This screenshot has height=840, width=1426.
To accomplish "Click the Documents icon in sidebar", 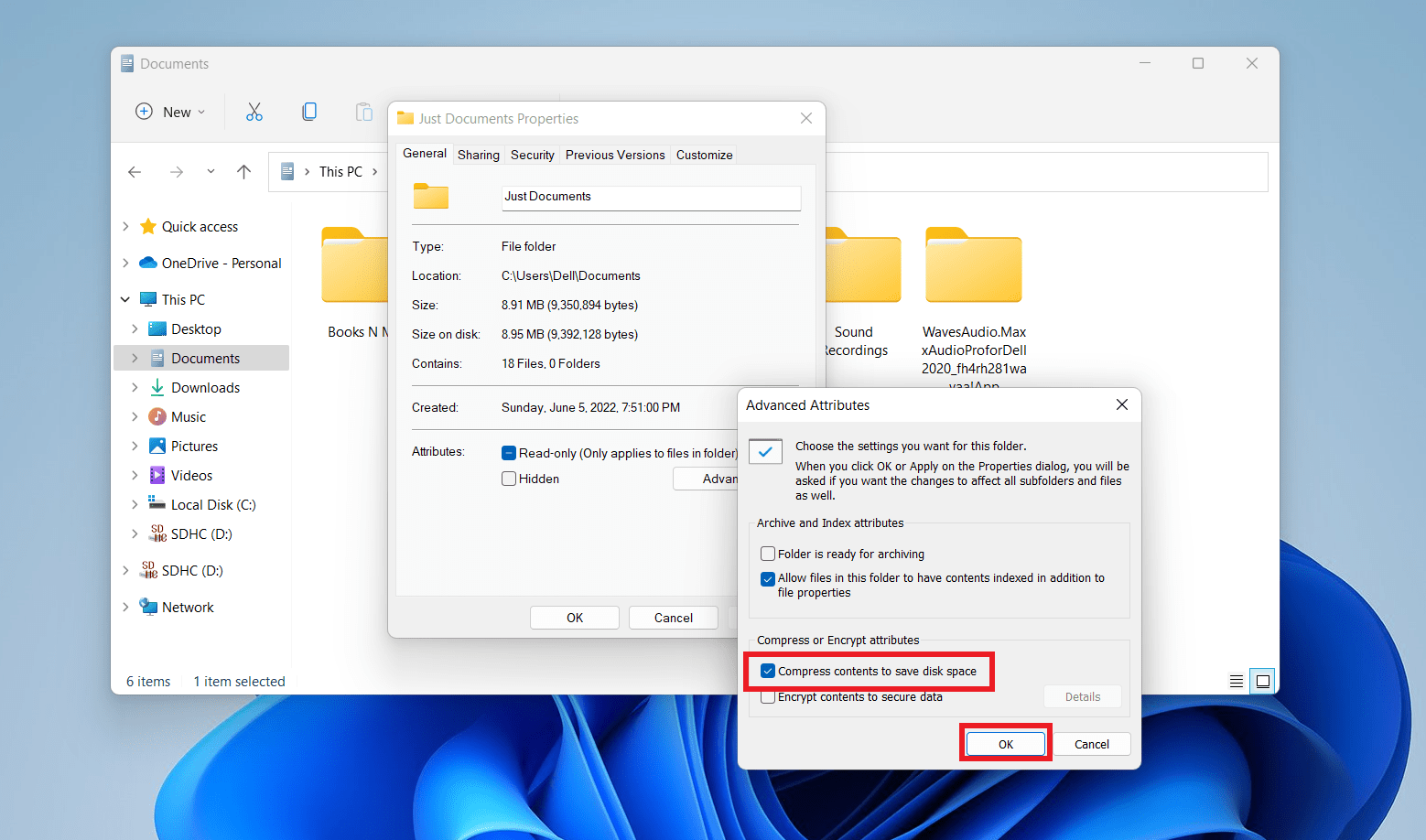I will tap(157, 358).
